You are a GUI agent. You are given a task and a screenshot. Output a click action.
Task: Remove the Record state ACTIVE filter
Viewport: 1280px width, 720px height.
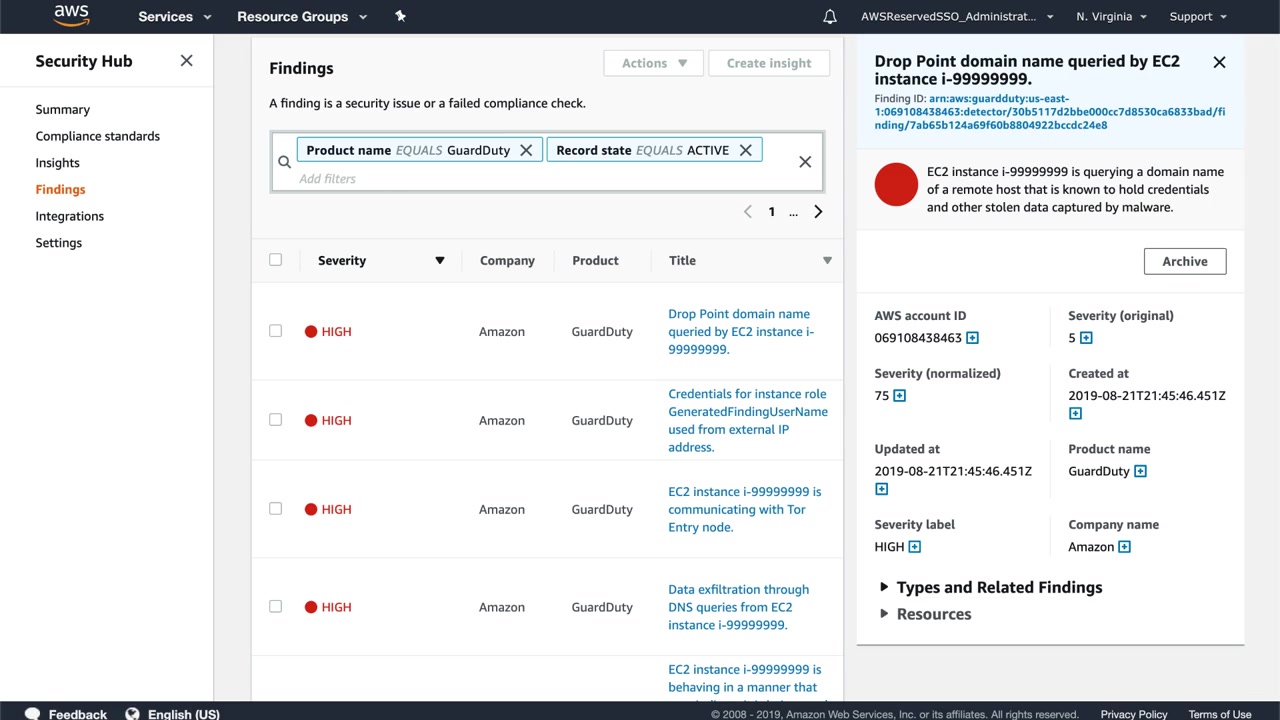pos(745,150)
